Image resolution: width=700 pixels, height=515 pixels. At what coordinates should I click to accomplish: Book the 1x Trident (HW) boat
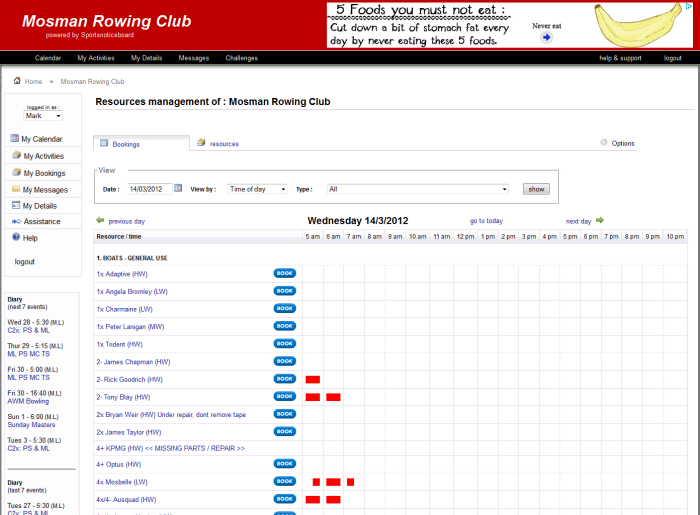(x=284, y=344)
